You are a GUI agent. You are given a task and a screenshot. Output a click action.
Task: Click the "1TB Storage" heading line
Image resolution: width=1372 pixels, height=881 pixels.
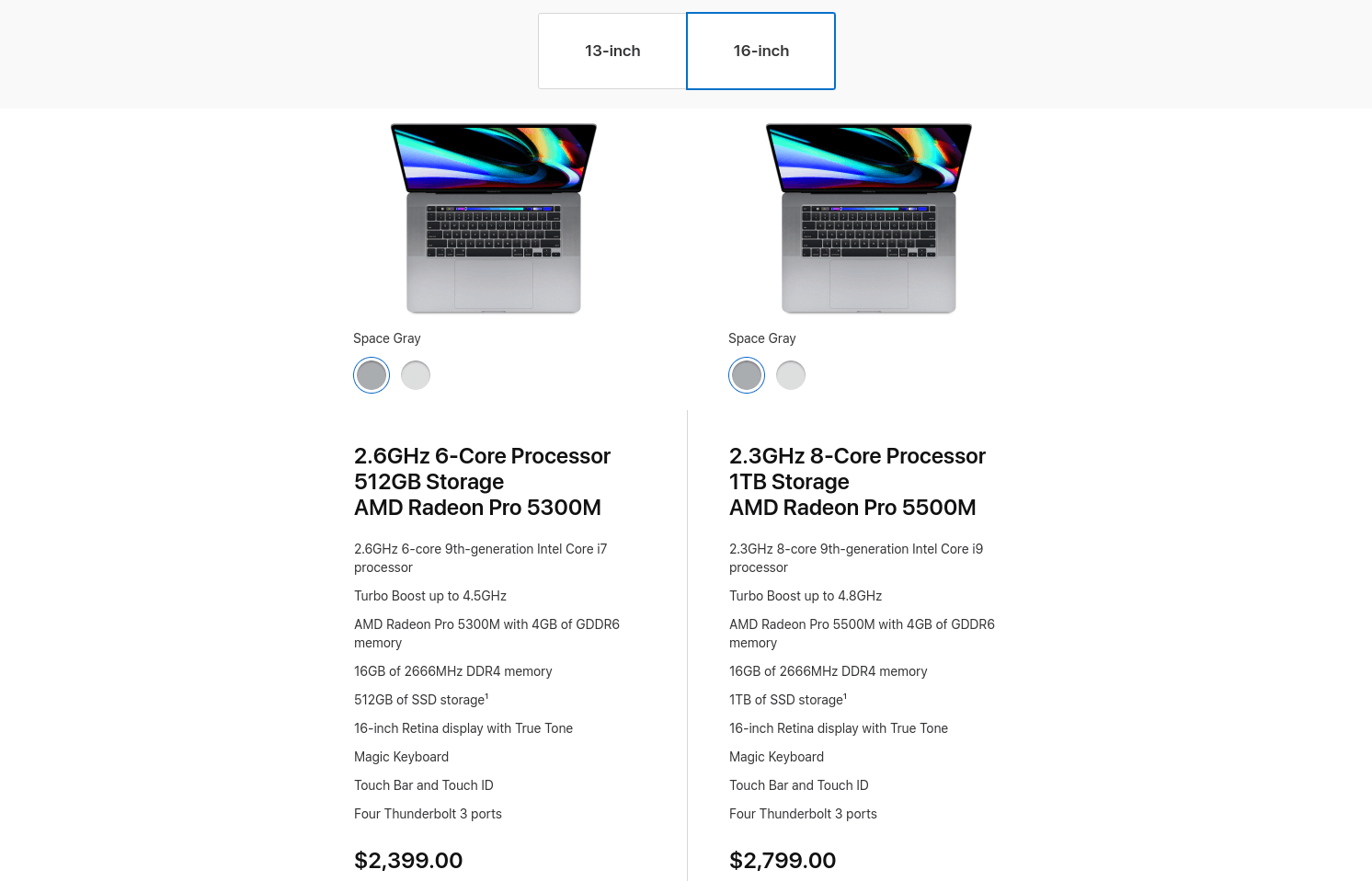[x=789, y=482]
